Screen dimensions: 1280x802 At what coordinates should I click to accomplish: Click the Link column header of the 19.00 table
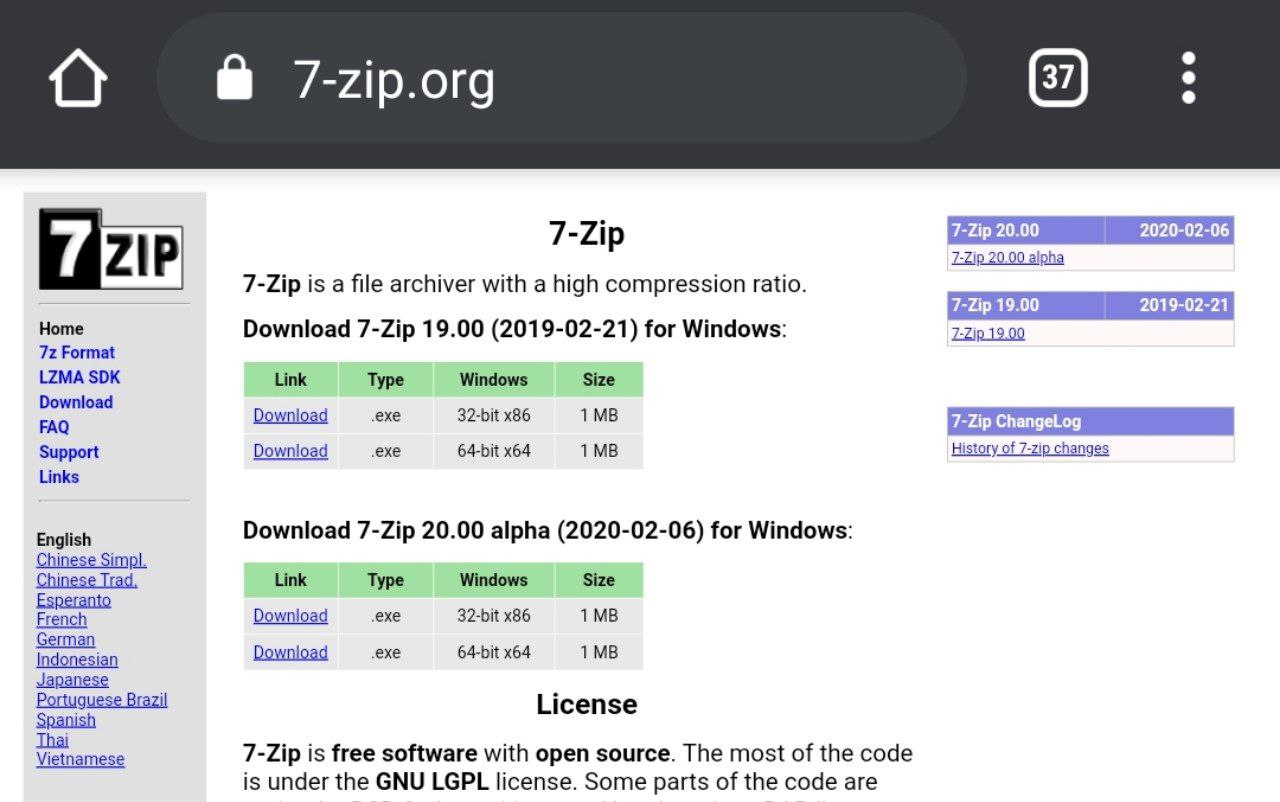291,380
